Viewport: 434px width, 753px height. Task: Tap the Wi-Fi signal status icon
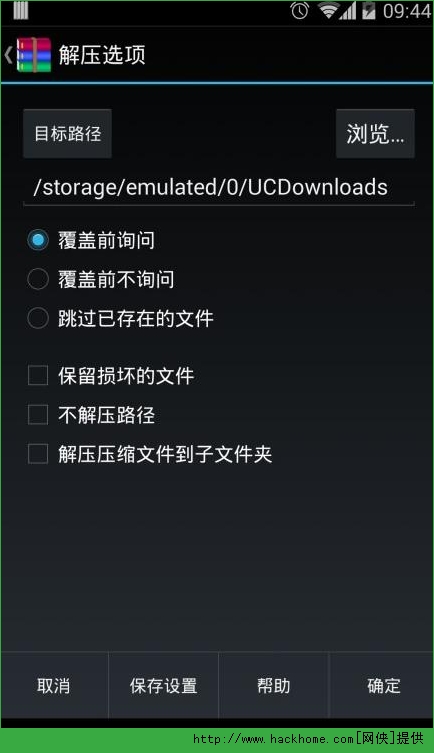(328, 11)
